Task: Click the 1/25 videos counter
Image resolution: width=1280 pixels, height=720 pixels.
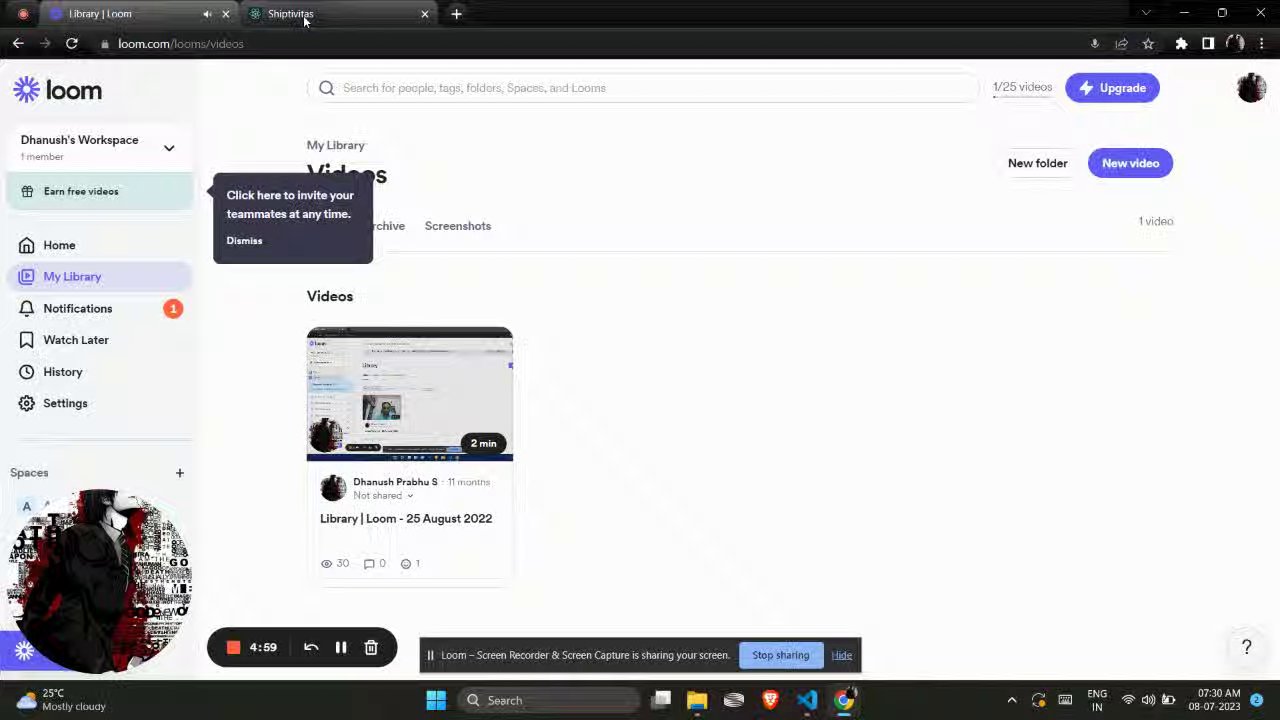Action: pyautogui.click(x=1022, y=88)
